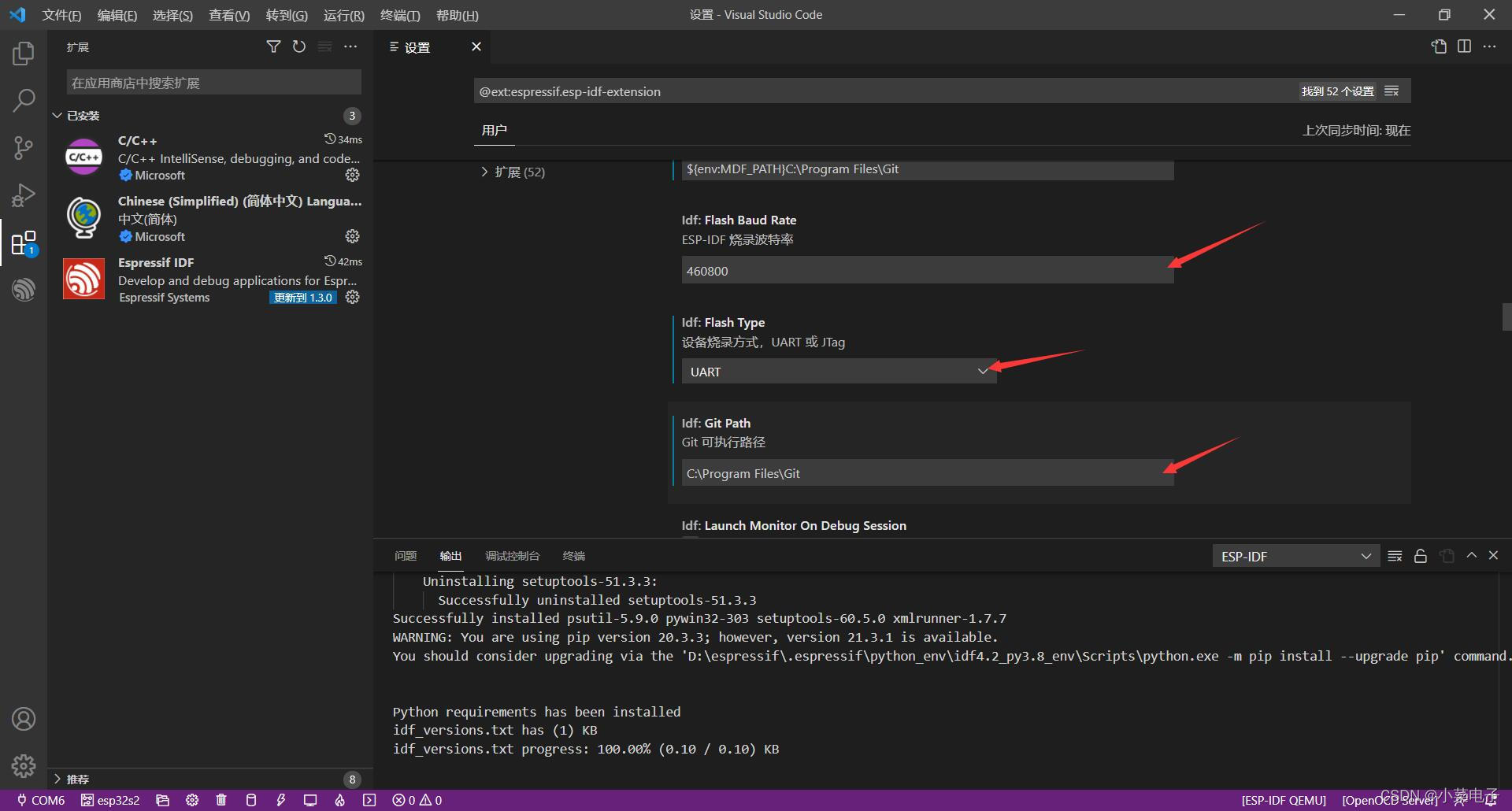This screenshot has width=1512, height=811.
Task: Switch to Debug Console tab
Action: (512, 556)
